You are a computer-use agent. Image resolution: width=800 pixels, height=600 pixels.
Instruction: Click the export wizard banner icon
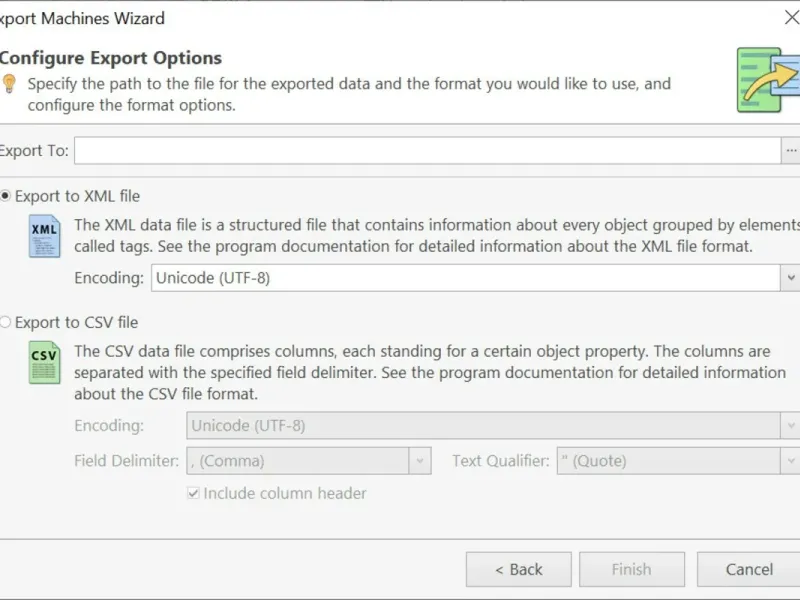click(x=768, y=79)
